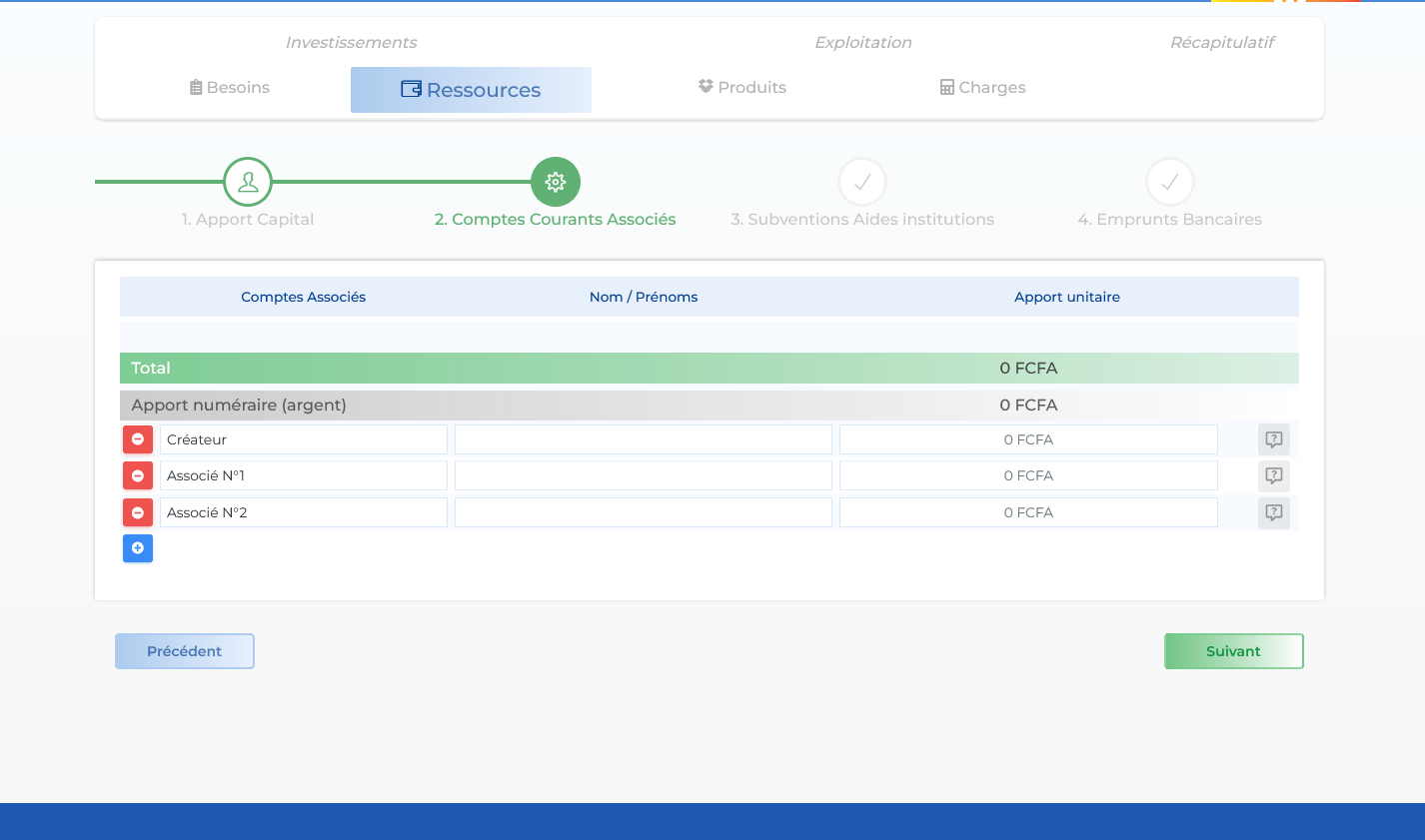The image size is (1425, 840).
Task: Open the Charges tab
Action: (982, 88)
